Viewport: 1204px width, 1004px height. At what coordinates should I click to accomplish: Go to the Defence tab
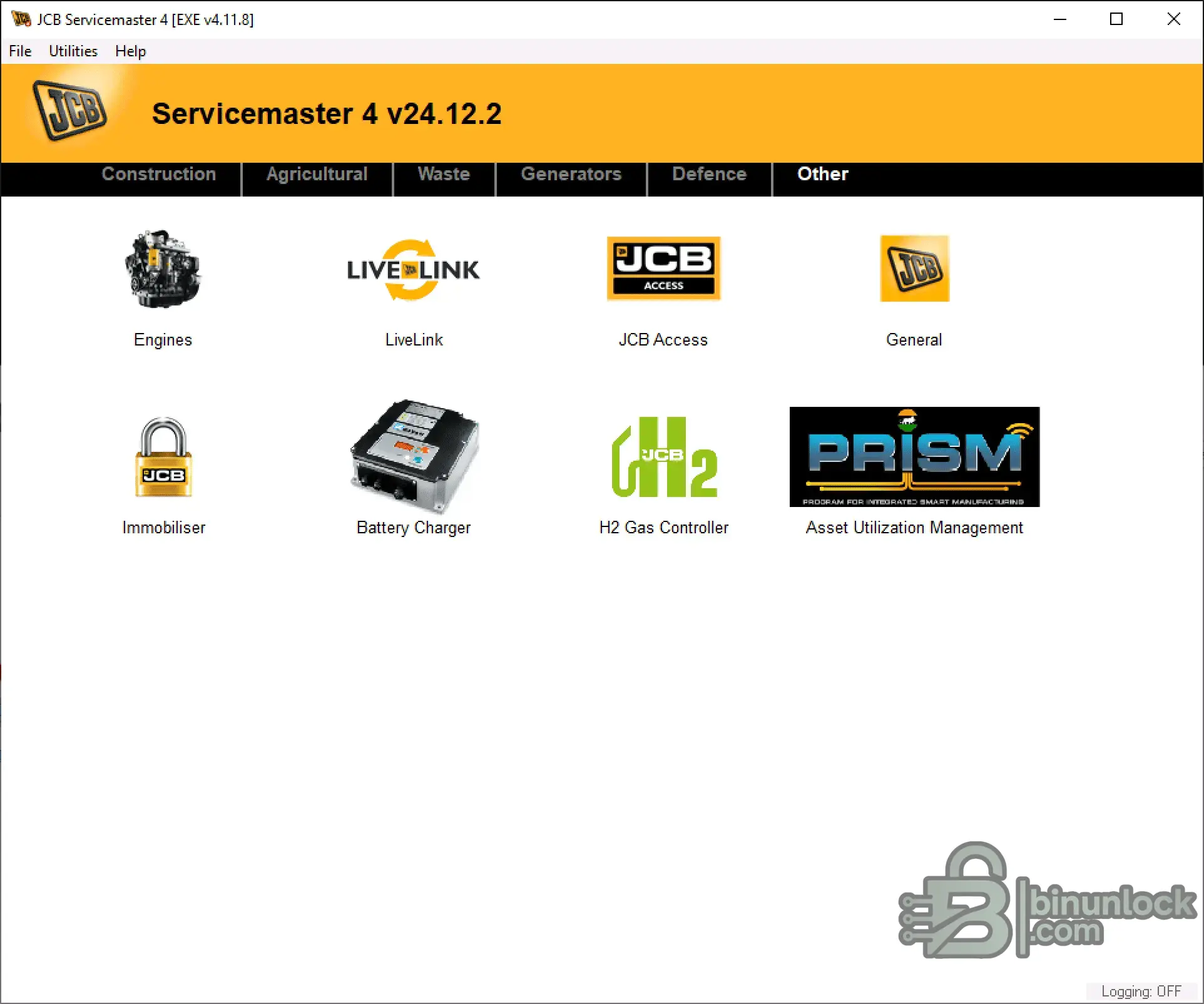pos(710,174)
